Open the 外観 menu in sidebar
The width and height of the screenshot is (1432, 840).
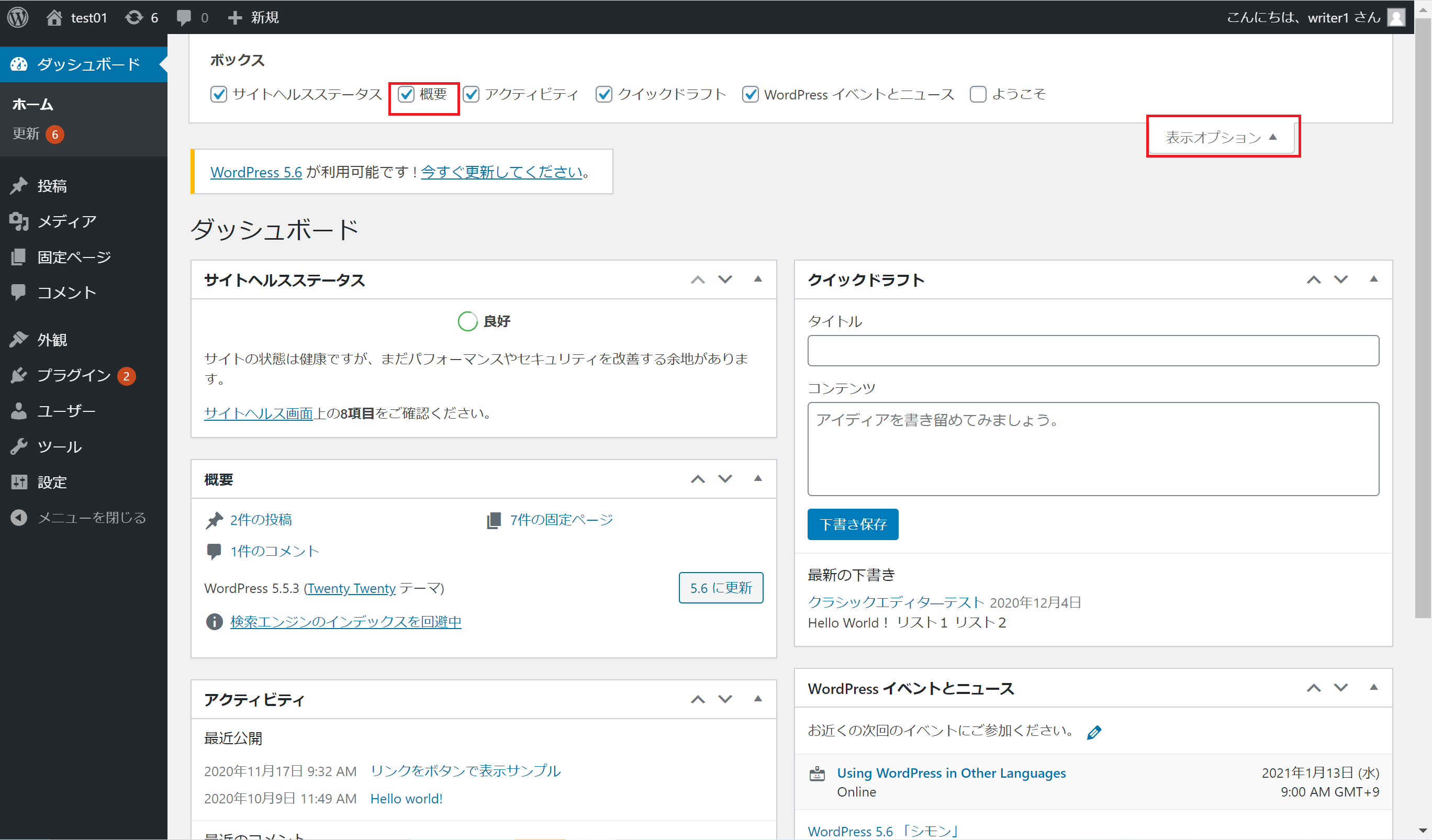coord(52,339)
